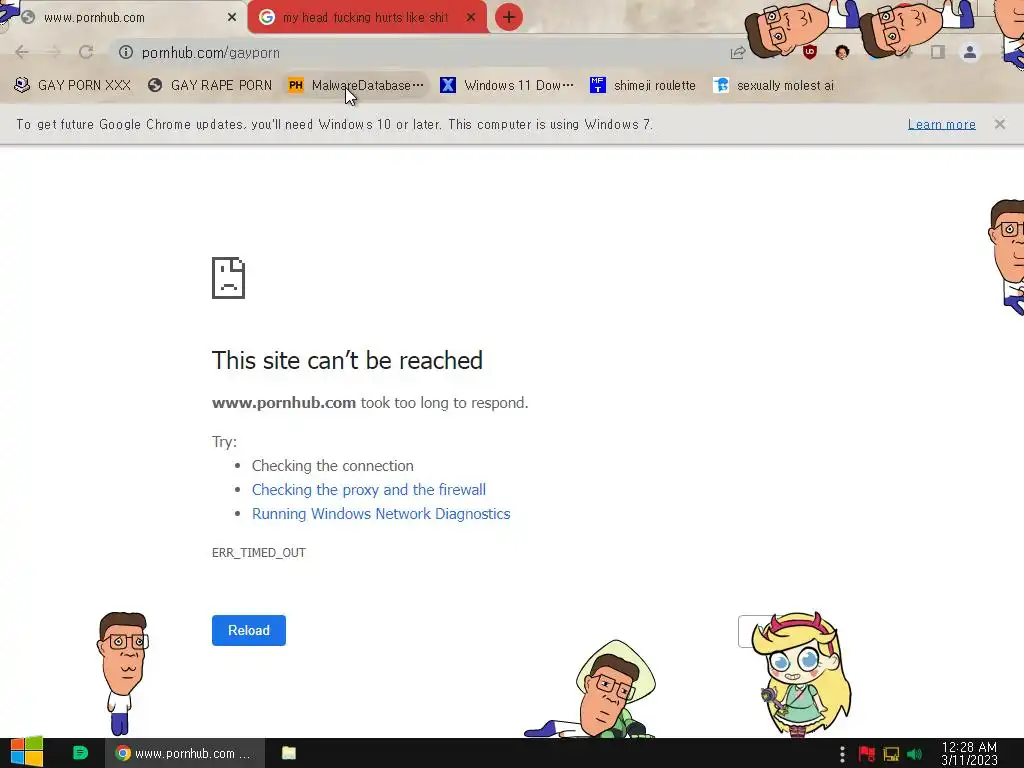Viewport: 1024px width, 768px height.
Task: Open the volume speaker tray icon
Action: 914,754
